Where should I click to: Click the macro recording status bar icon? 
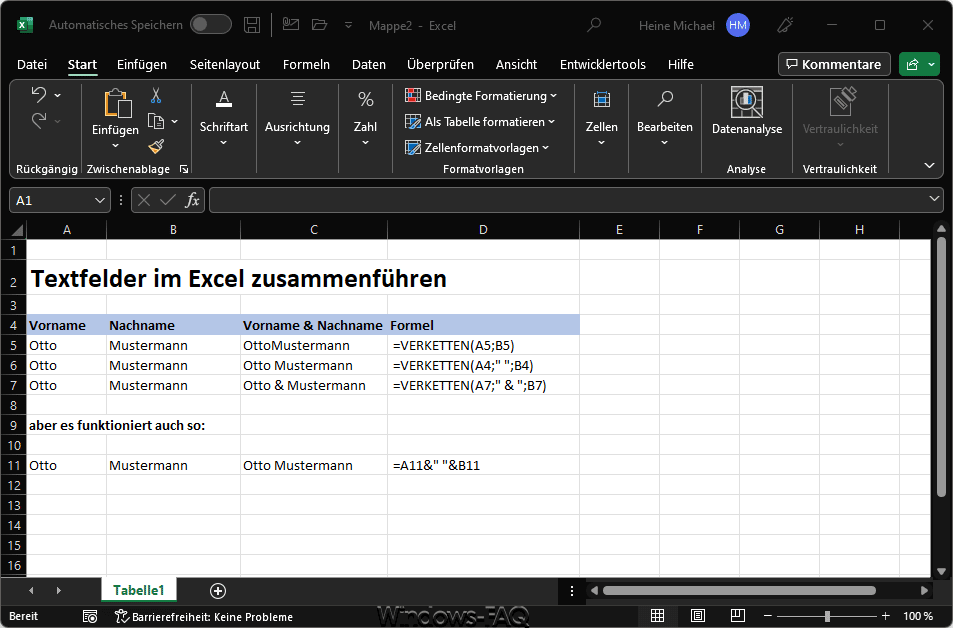[90, 616]
